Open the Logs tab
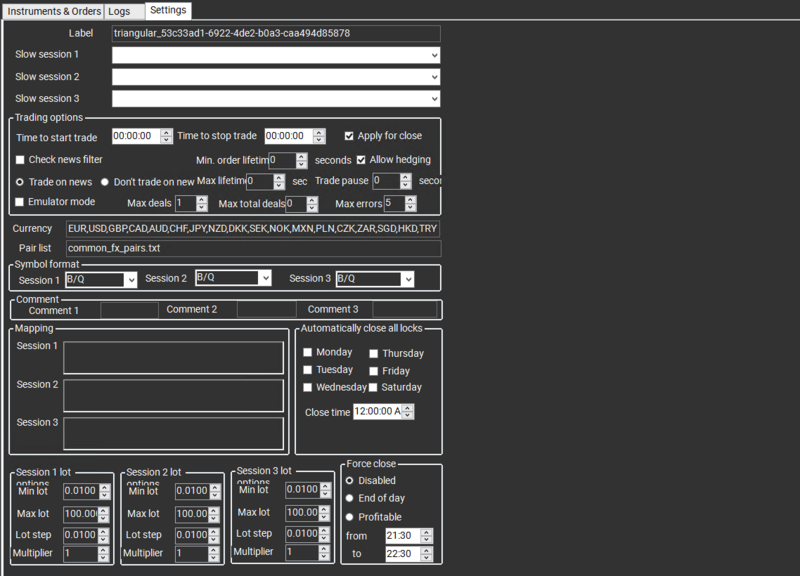This screenshot has width=800, height=576. pyautogui.click(x=122, y=11)
